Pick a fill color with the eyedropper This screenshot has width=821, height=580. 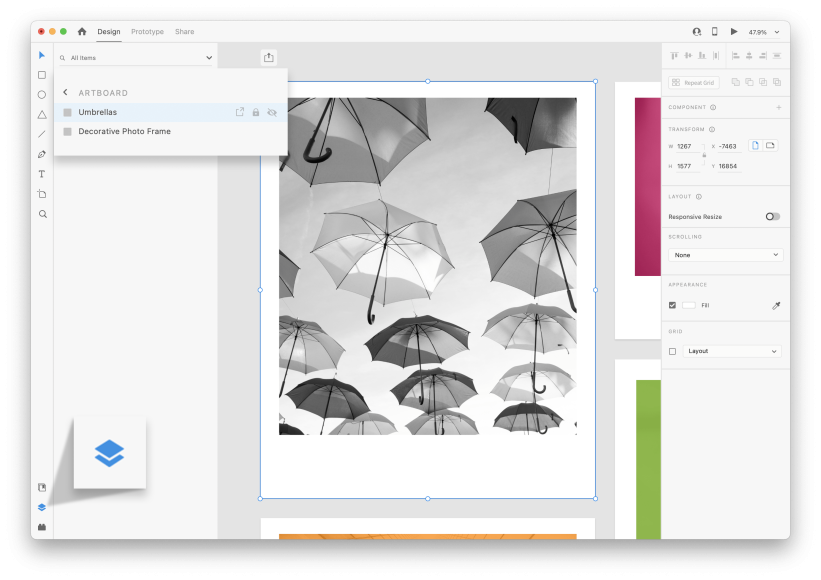coord(776,305)
